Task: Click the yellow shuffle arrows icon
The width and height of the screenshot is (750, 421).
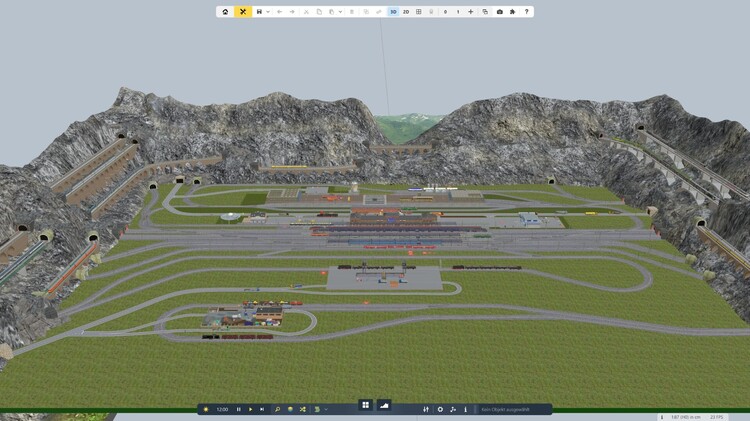Action: pyautogui.click(x=303, y=410)
